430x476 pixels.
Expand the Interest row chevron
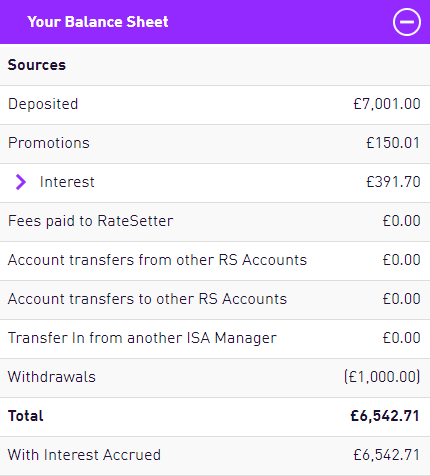(x=21, y=182)
